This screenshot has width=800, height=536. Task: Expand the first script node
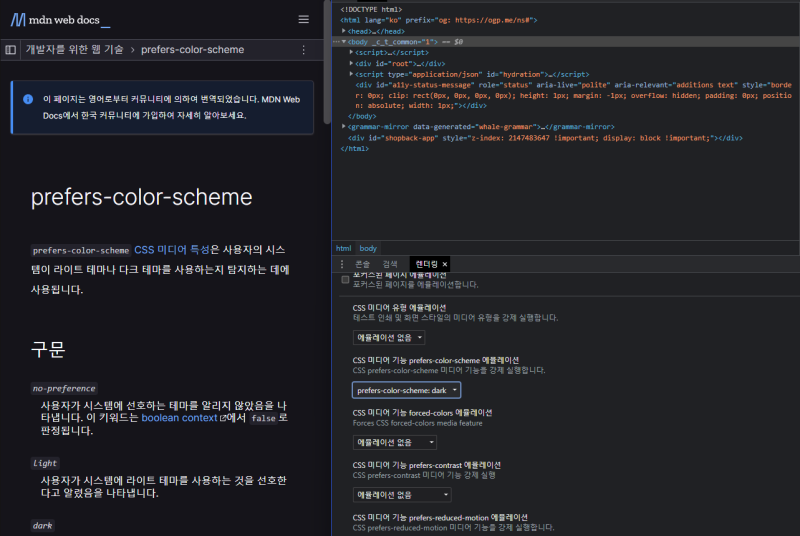pyautogui.click(x=351, y=53)
